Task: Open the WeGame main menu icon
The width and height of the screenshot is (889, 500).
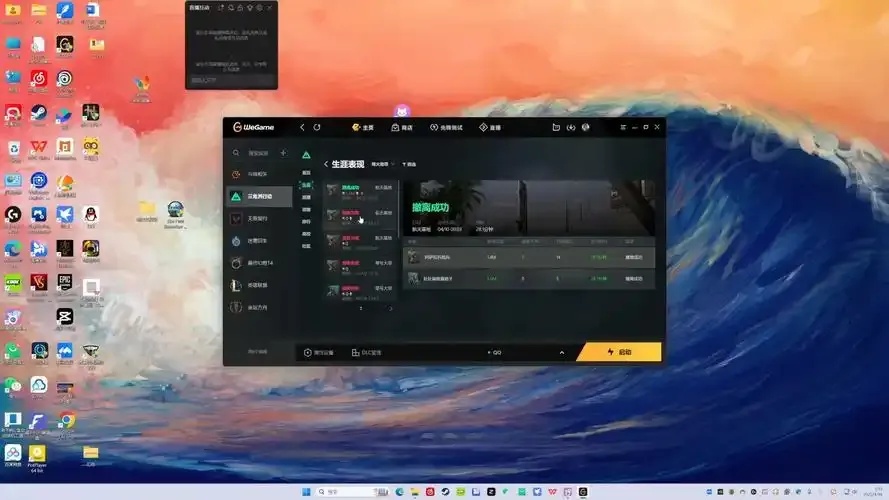Action: pyautogui.click(x=623, y=128)
